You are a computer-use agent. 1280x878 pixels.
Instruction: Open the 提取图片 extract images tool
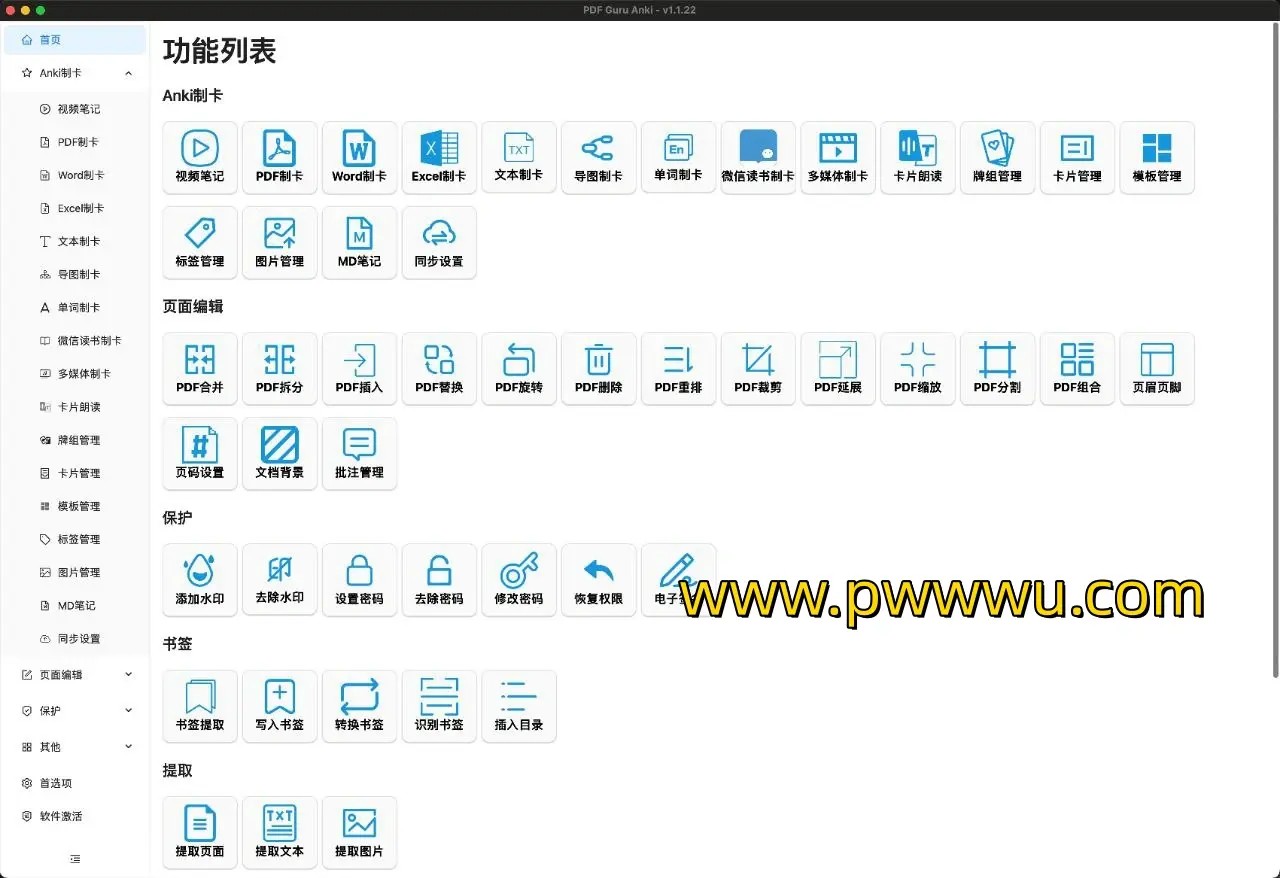coord(359,832)
